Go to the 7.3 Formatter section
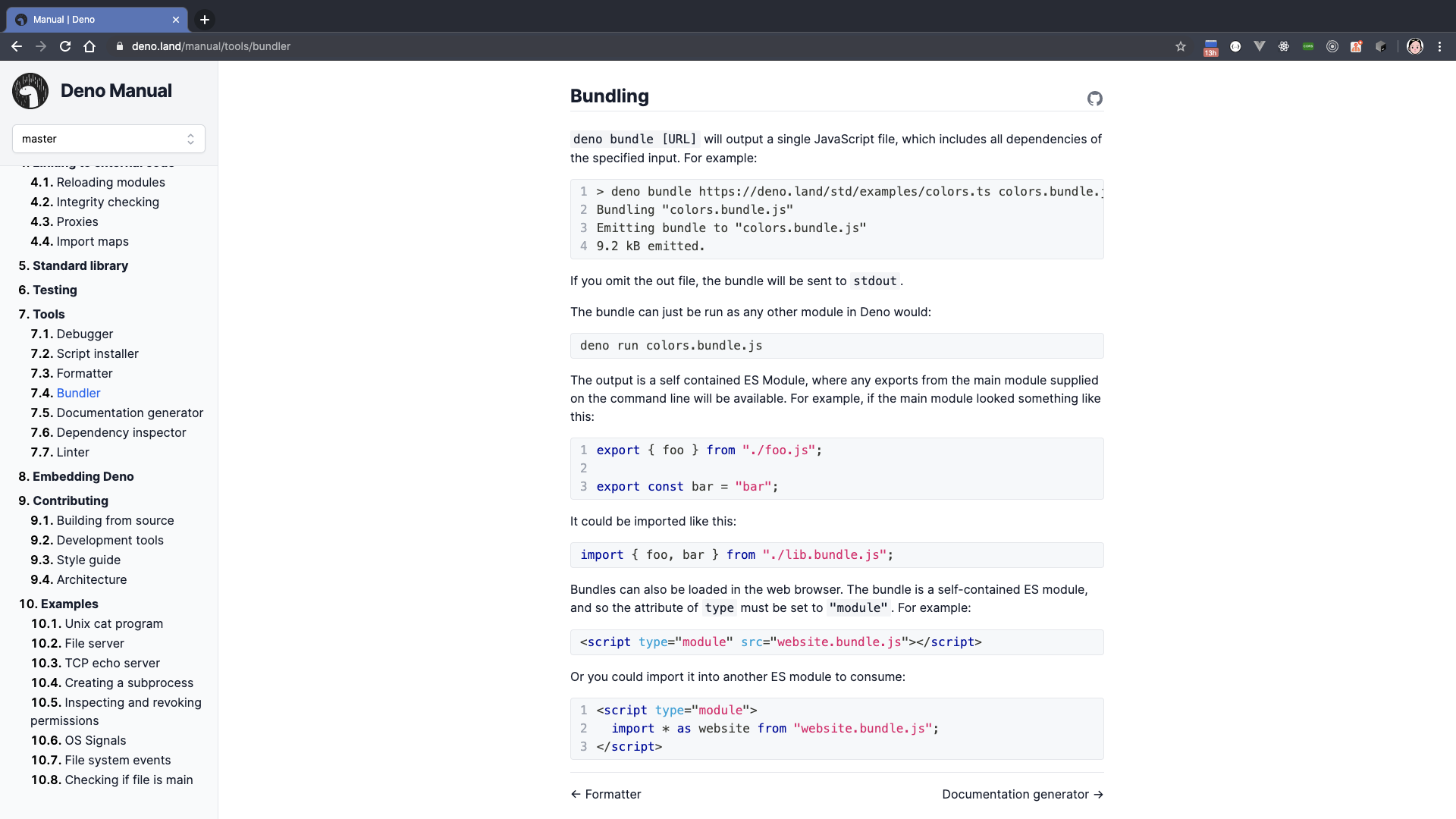Image resolution: width=1456 pixels, height=819 pixels. click(x=84, y=373)
